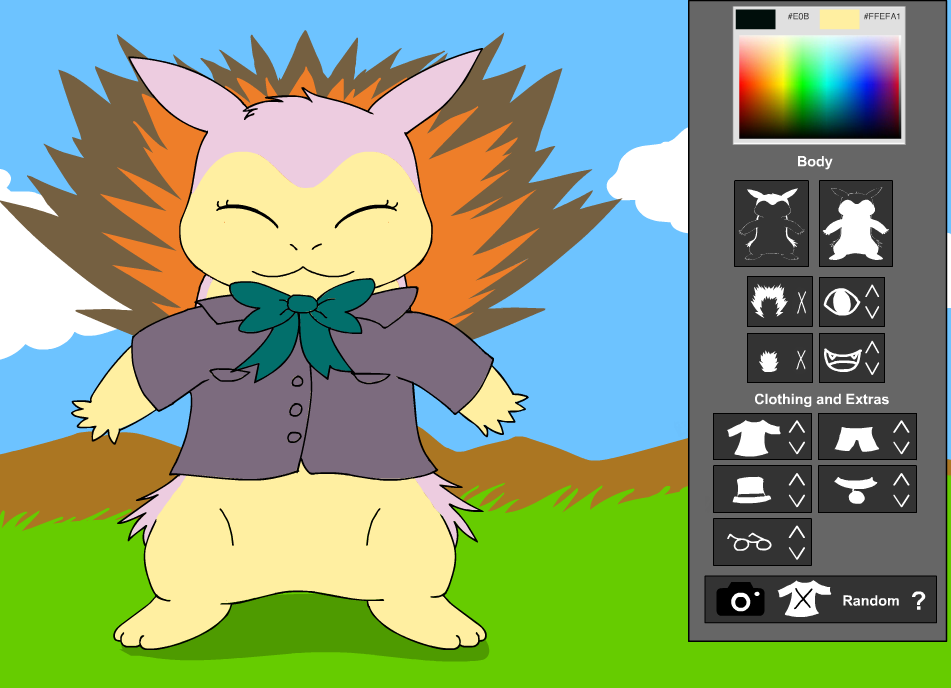The image size is (951, 688).
Task: Click the Clothing and Extras heading
Action: click(821, 399)
